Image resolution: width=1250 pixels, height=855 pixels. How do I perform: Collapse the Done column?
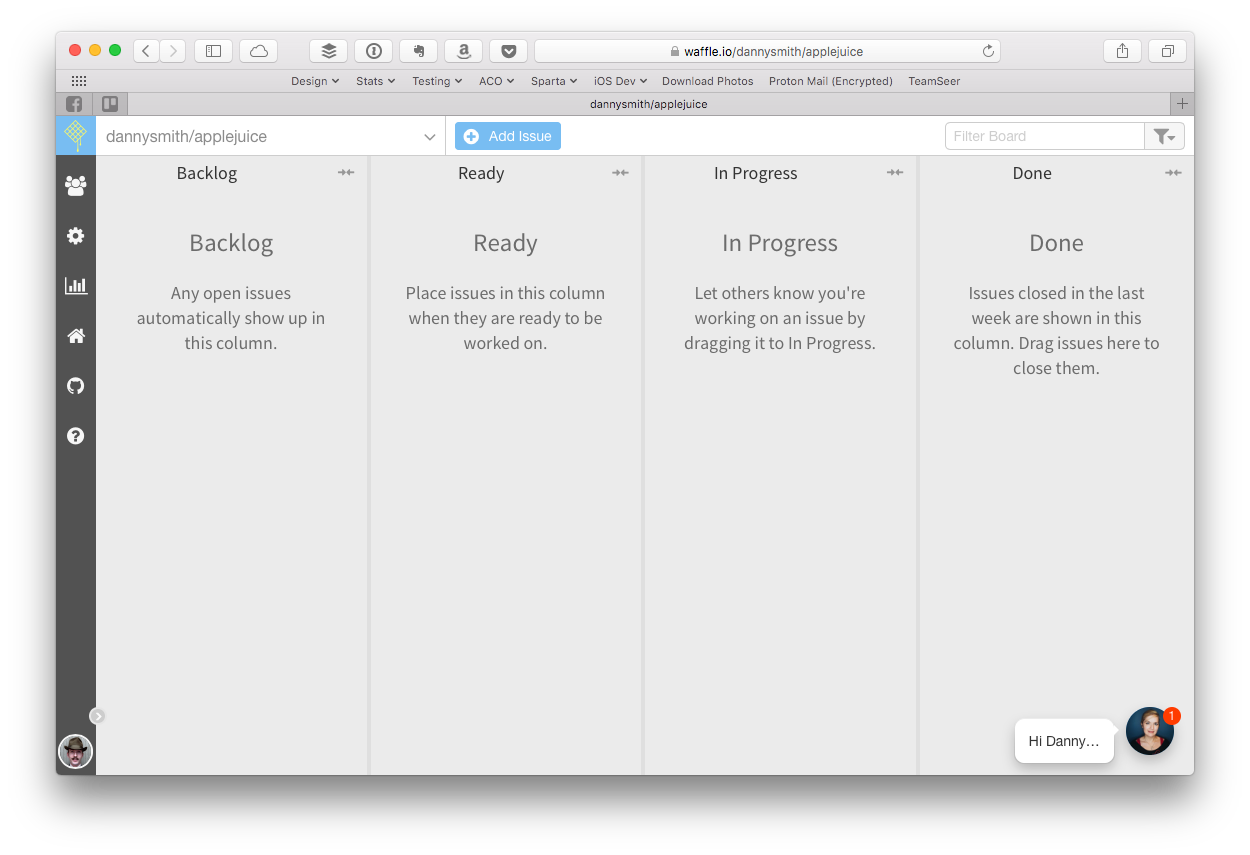1173,173
